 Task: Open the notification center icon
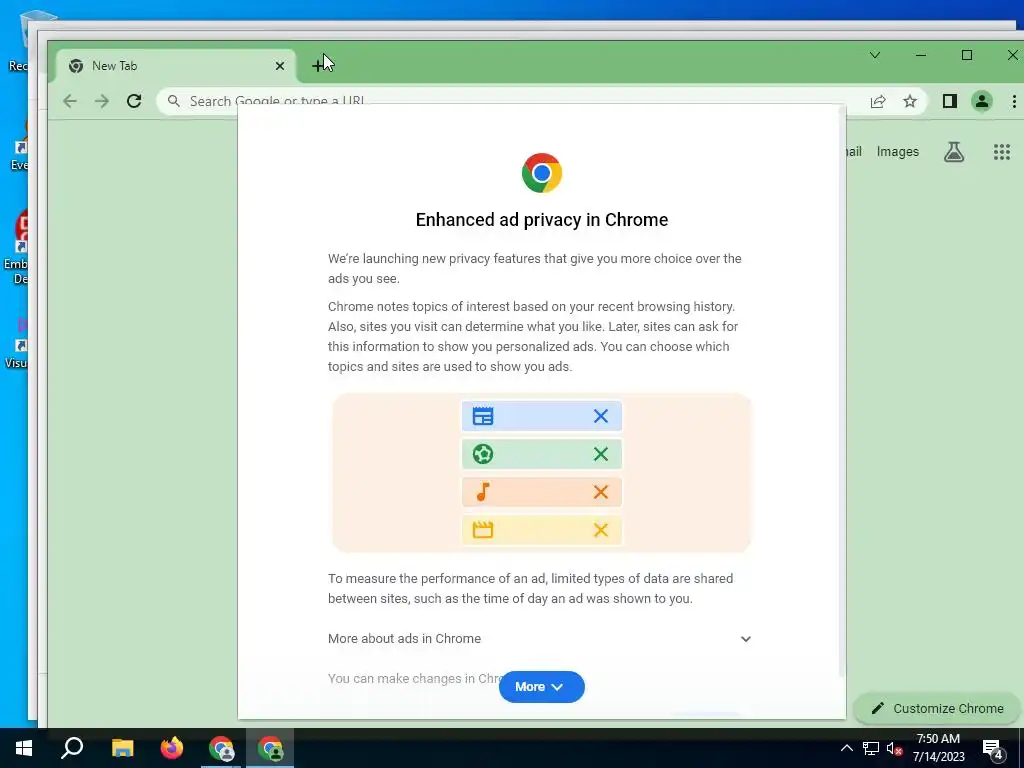(993, 749)
